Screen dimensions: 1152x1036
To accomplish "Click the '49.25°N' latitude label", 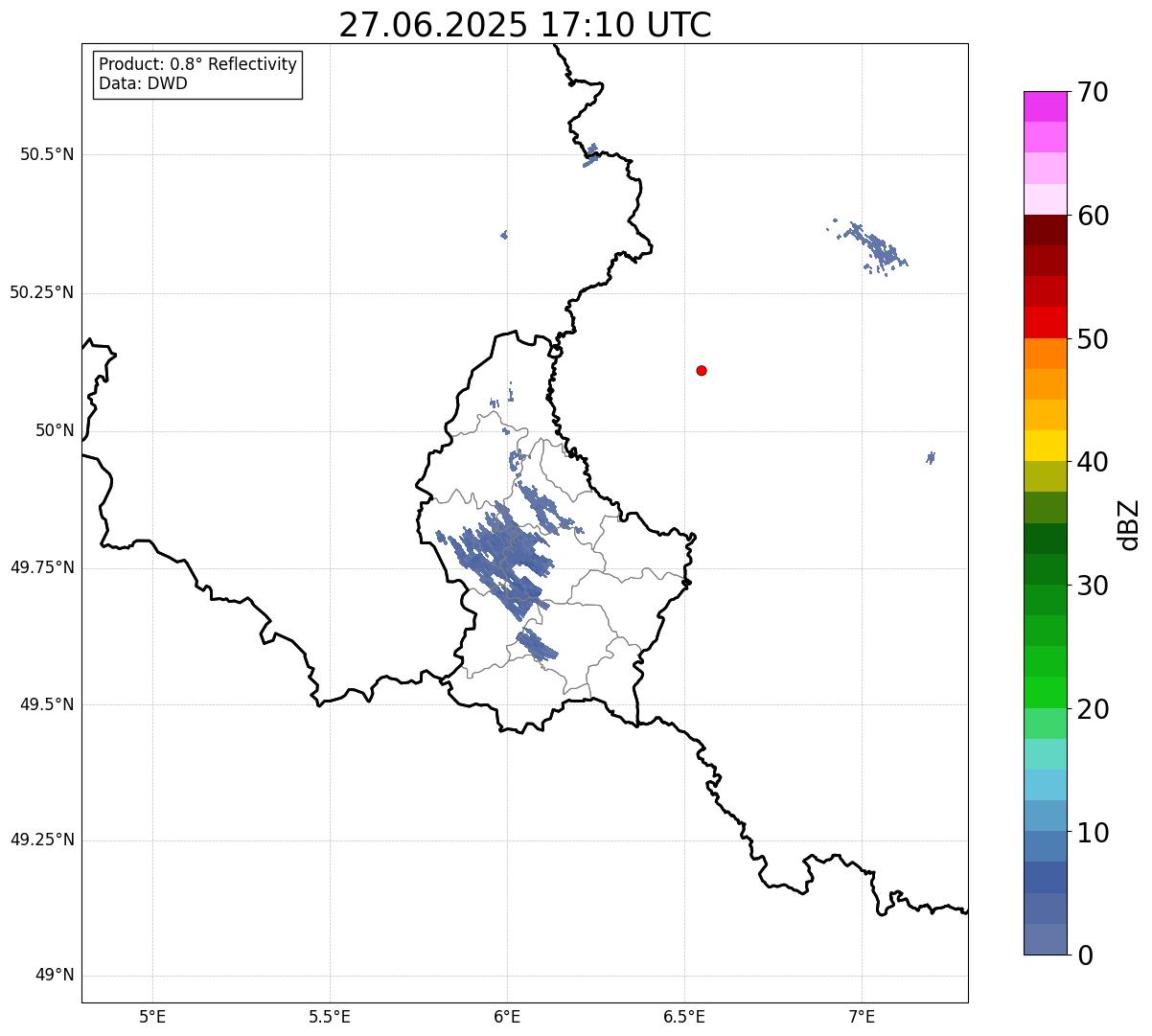I will click(41, 840).
